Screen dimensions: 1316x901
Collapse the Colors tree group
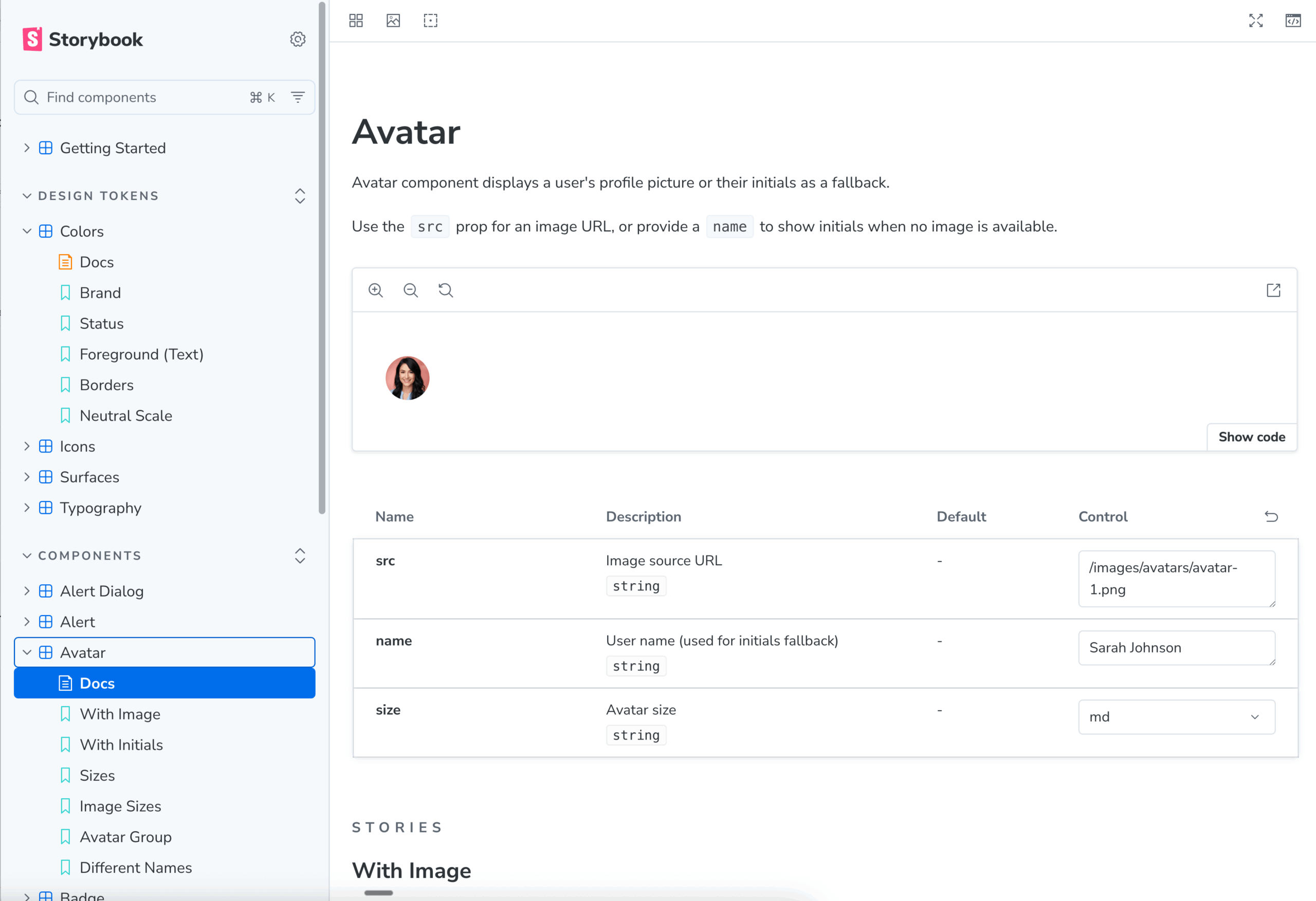click(x=27, y=231)
